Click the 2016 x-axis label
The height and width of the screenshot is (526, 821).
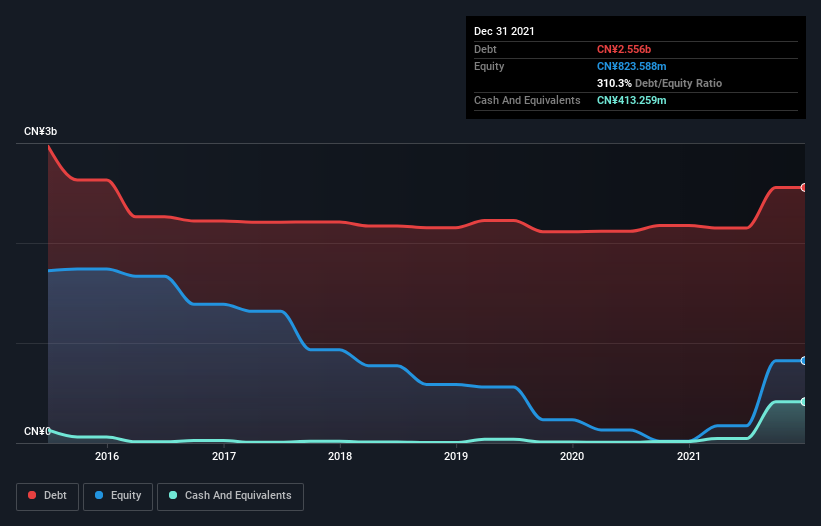(107, 456)
